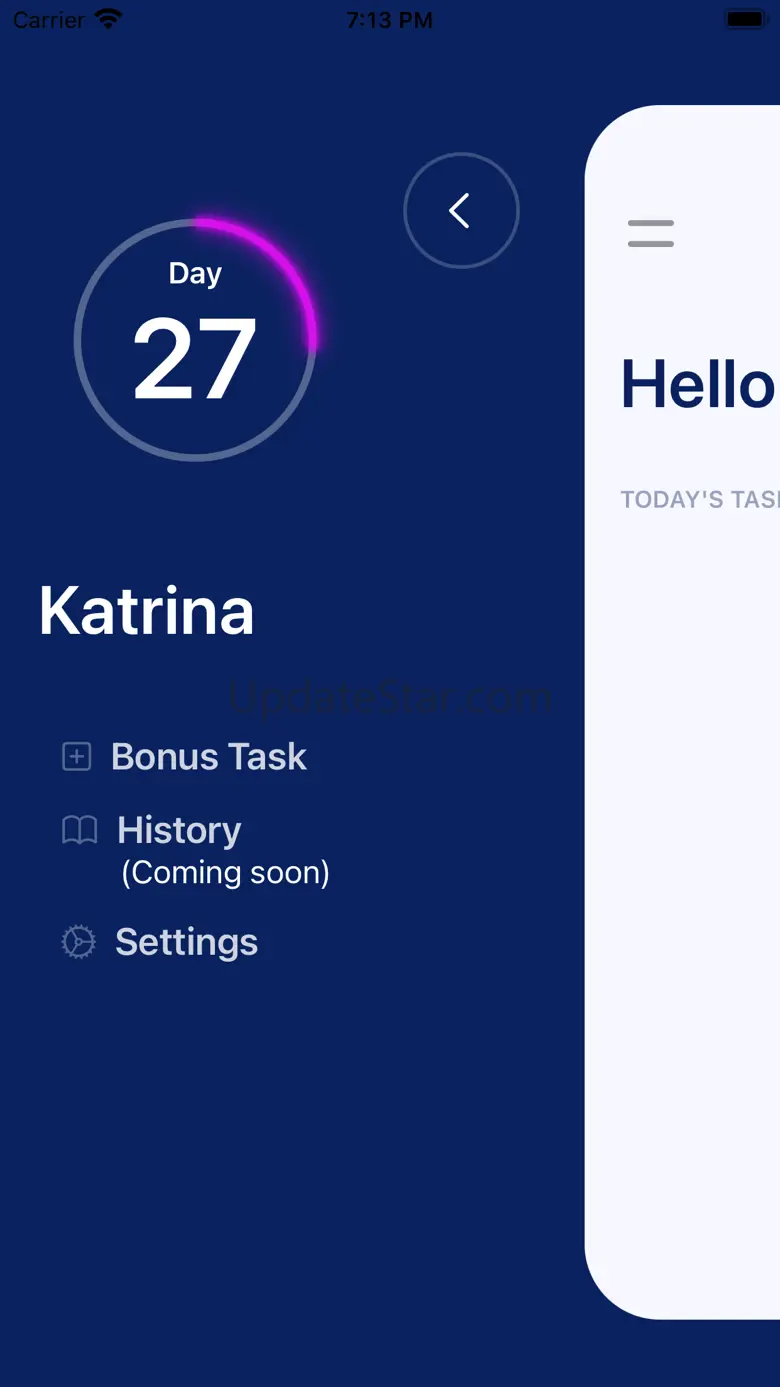The height and width of the screenshot is (1387, 780).
Task: Click the 7:13 PM clock
Action: coord(390,20)
